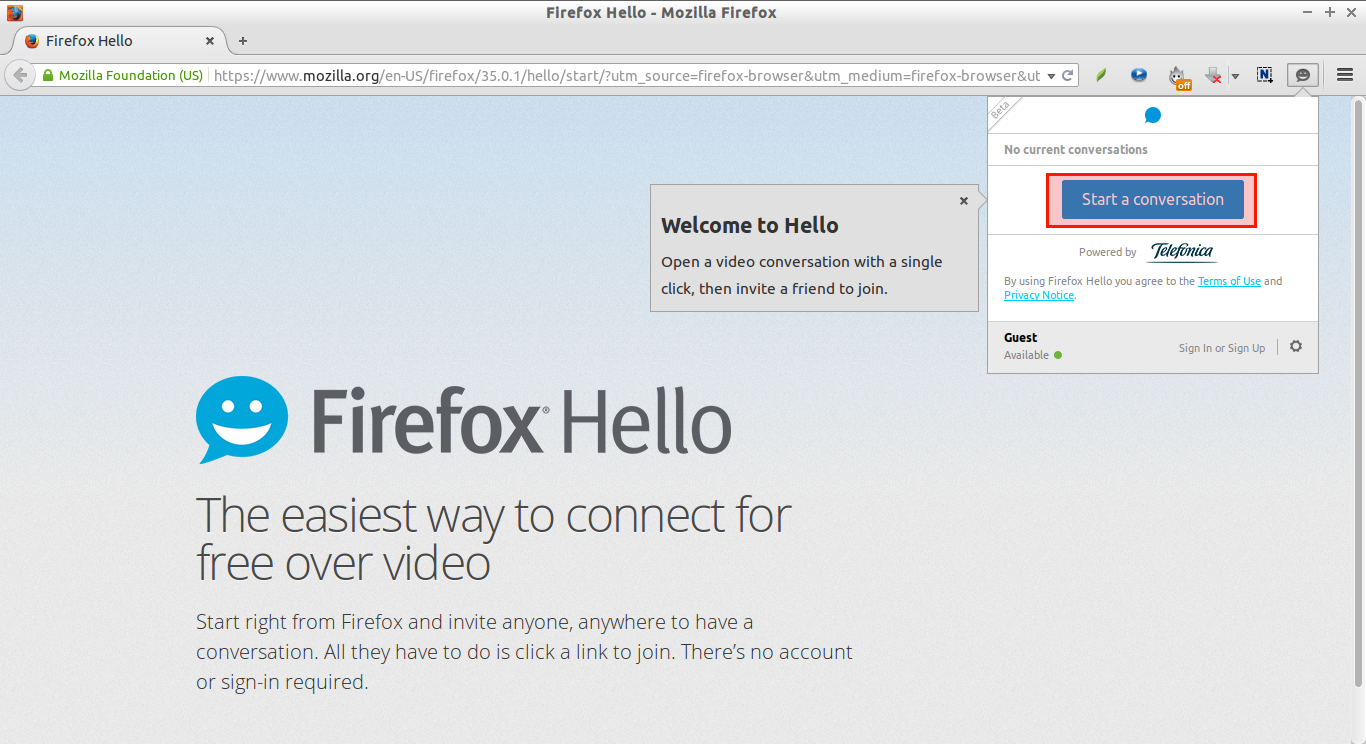Click the download arrow with red X icon

[x=1213, y=75]
